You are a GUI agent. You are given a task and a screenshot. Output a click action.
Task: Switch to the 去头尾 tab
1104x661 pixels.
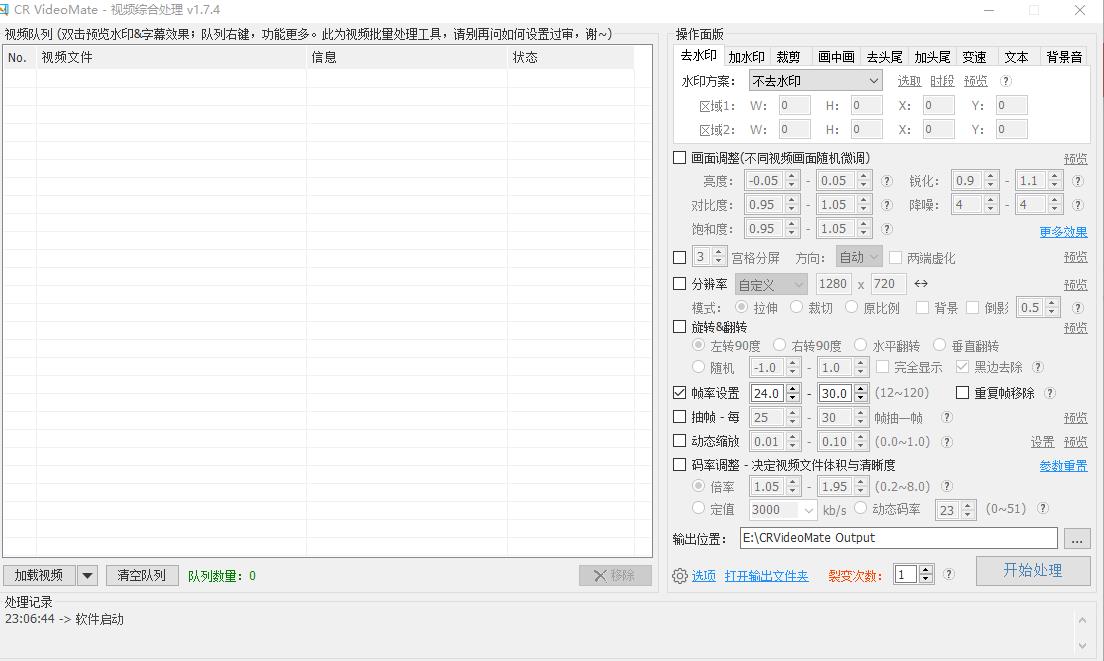pos(884,56)
